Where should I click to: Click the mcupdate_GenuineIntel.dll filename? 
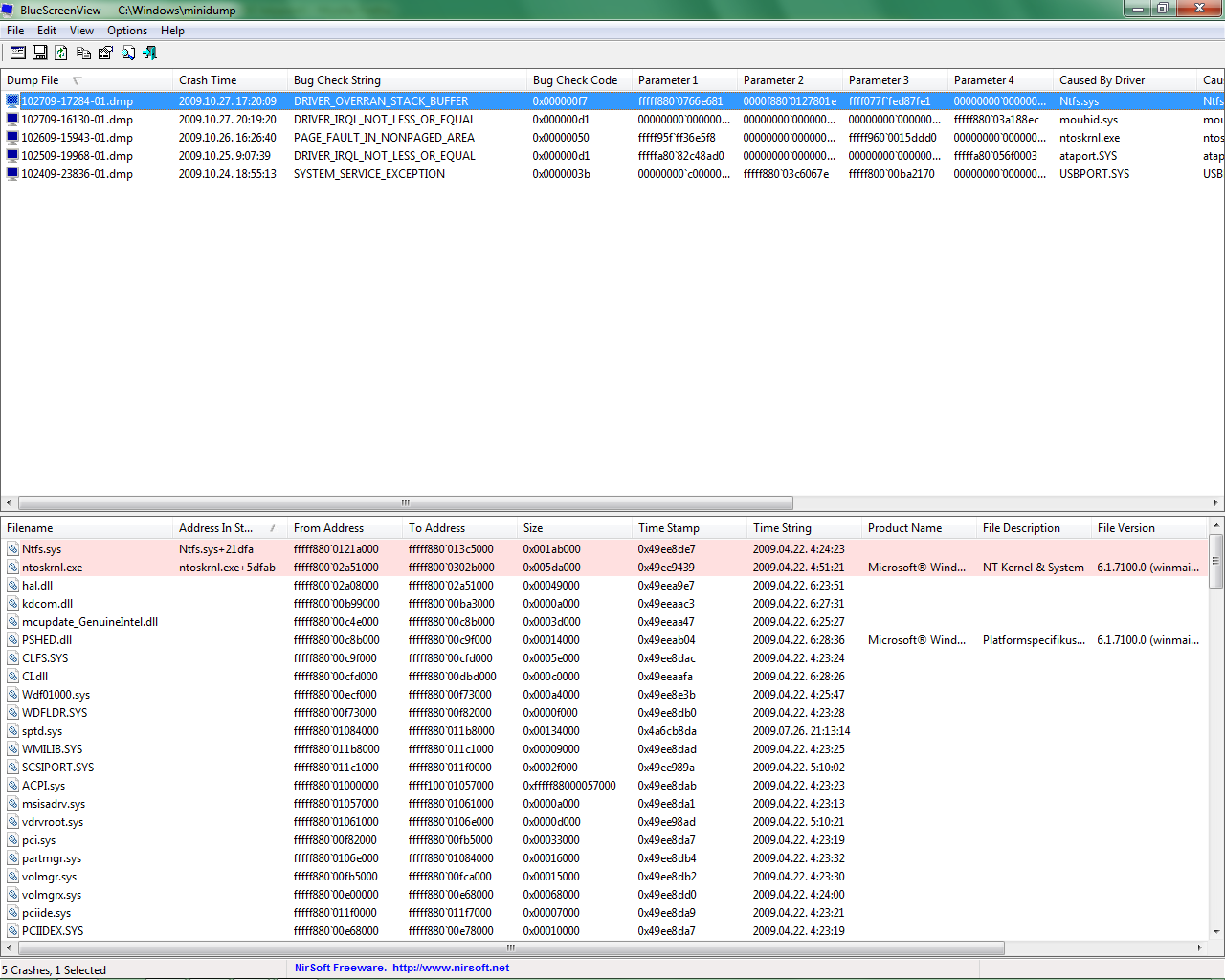click(90, 622)
